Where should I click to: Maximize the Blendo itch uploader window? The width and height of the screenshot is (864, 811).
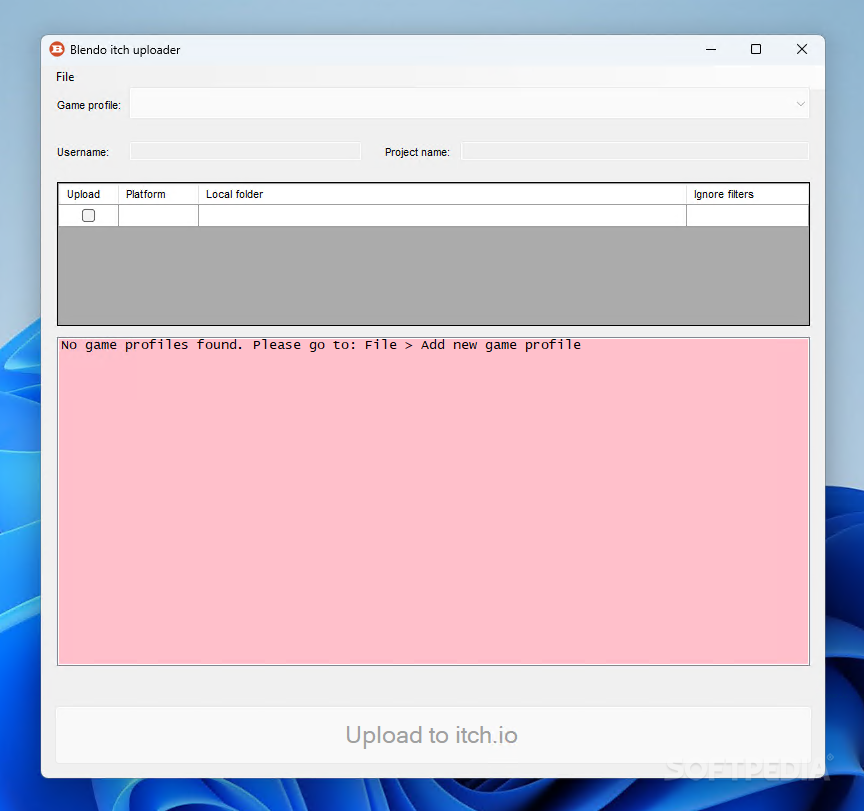tap(756, 50)
